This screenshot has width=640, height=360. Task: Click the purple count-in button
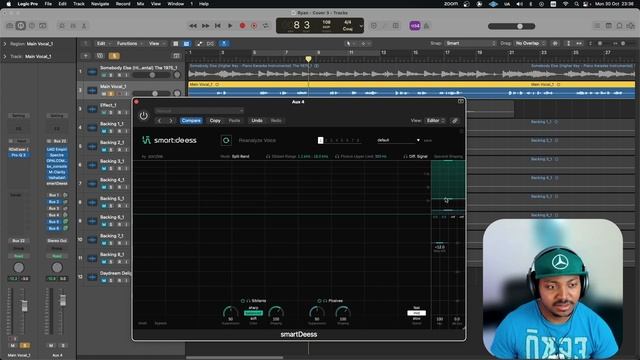415,26
